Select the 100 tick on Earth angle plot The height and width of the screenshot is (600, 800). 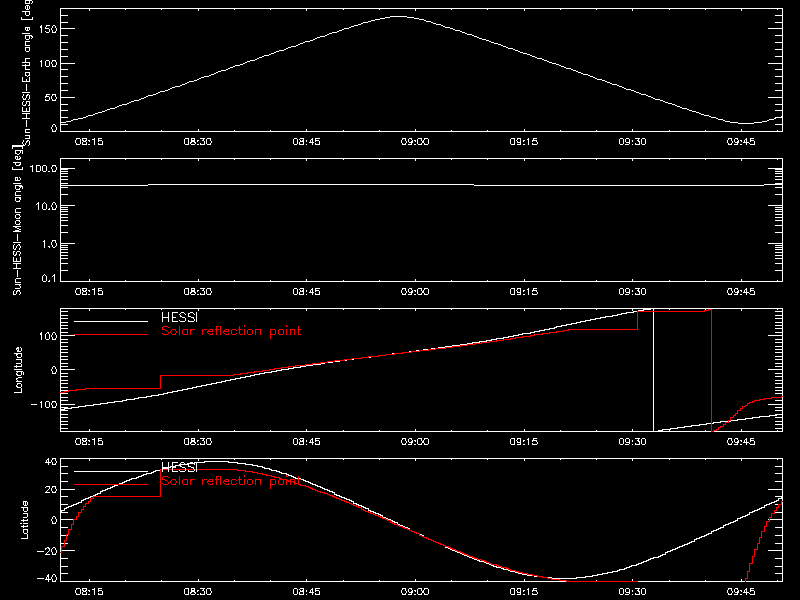coord(48,63)
